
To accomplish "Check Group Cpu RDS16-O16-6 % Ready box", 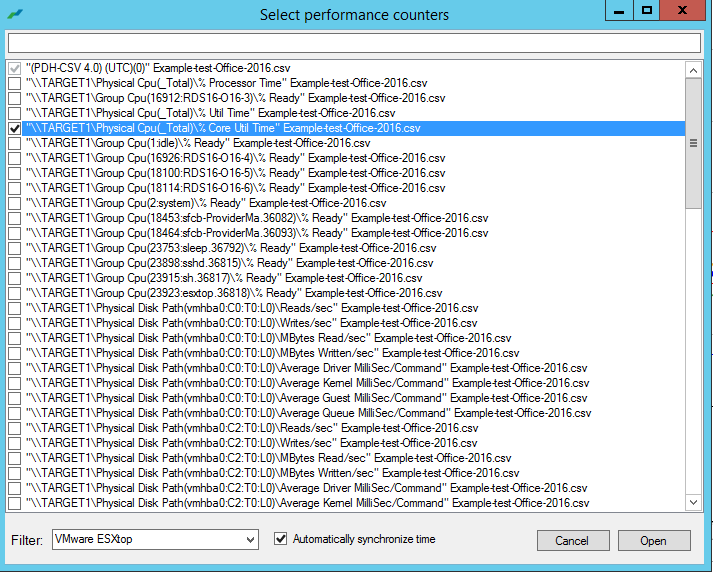I will 15,188.
